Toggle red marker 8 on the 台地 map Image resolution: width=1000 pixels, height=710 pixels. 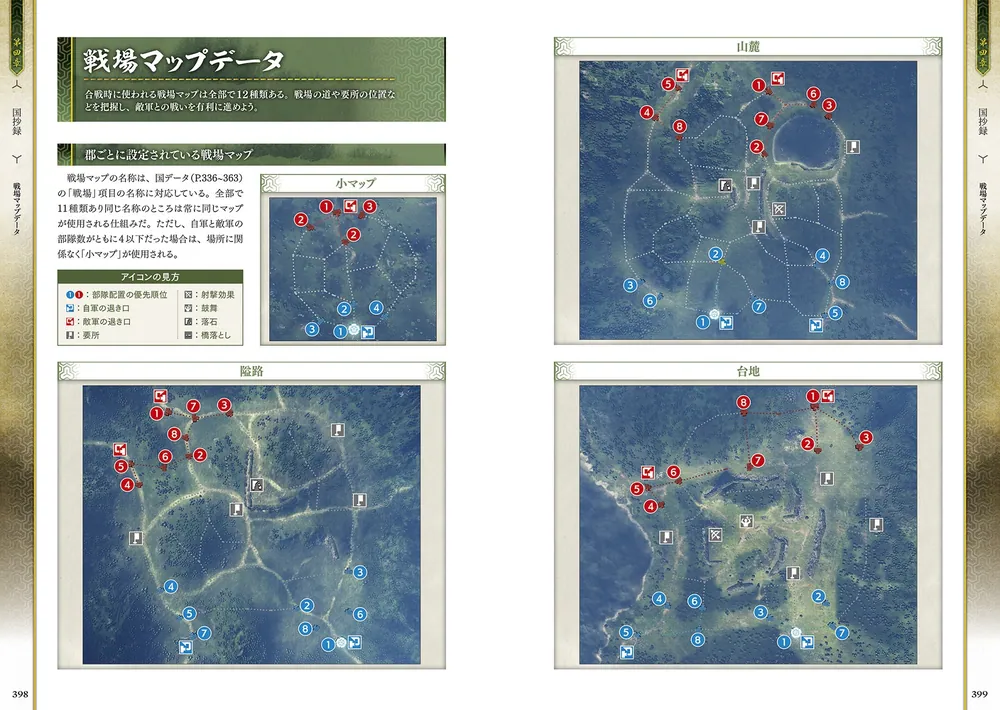(x=743, y=401)
